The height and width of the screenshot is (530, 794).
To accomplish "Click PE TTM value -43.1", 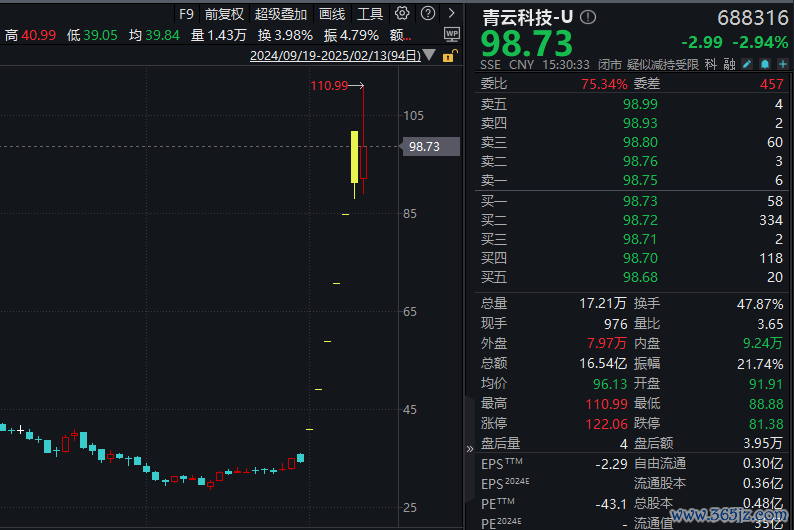I will (611, 505).
